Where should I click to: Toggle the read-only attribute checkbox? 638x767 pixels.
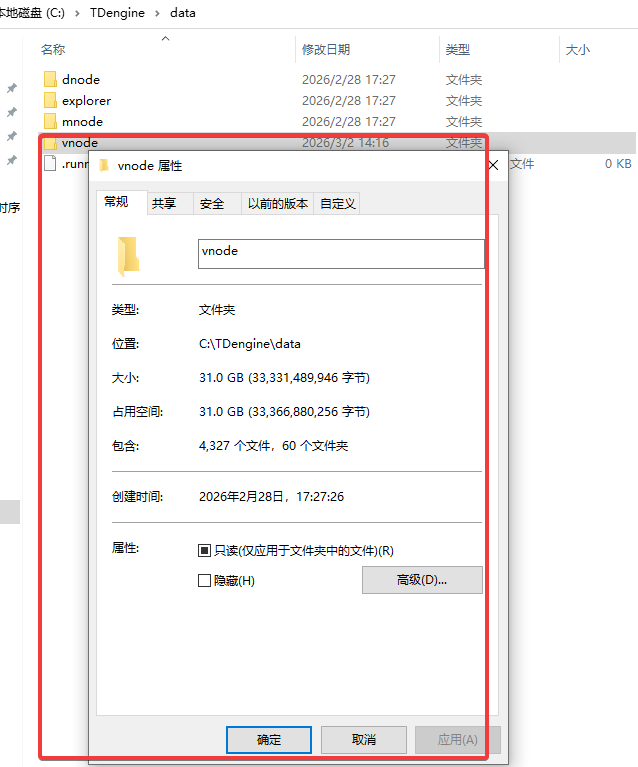coord(204,550)
